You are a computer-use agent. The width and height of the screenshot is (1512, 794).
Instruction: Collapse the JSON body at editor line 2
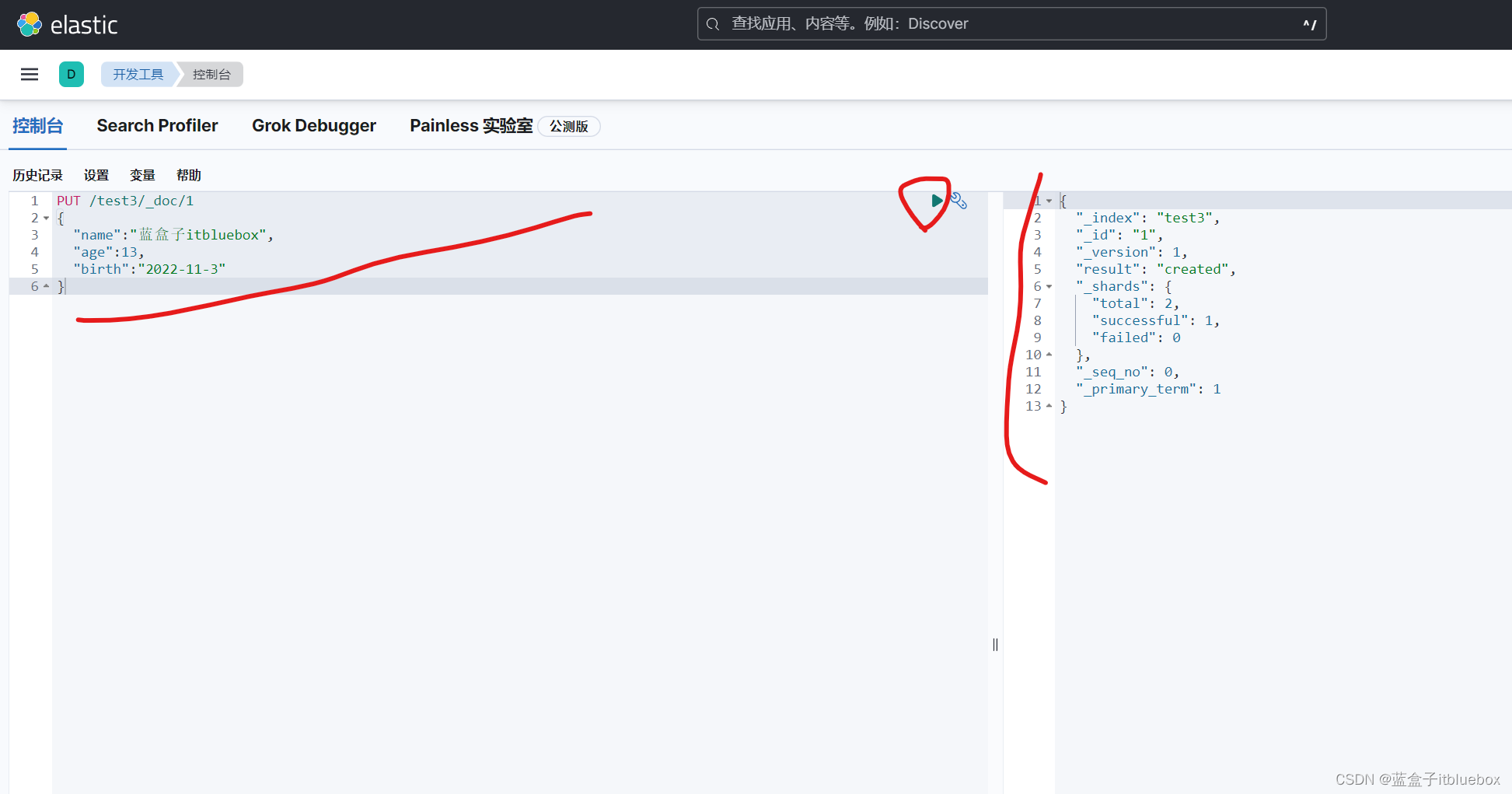47,218
